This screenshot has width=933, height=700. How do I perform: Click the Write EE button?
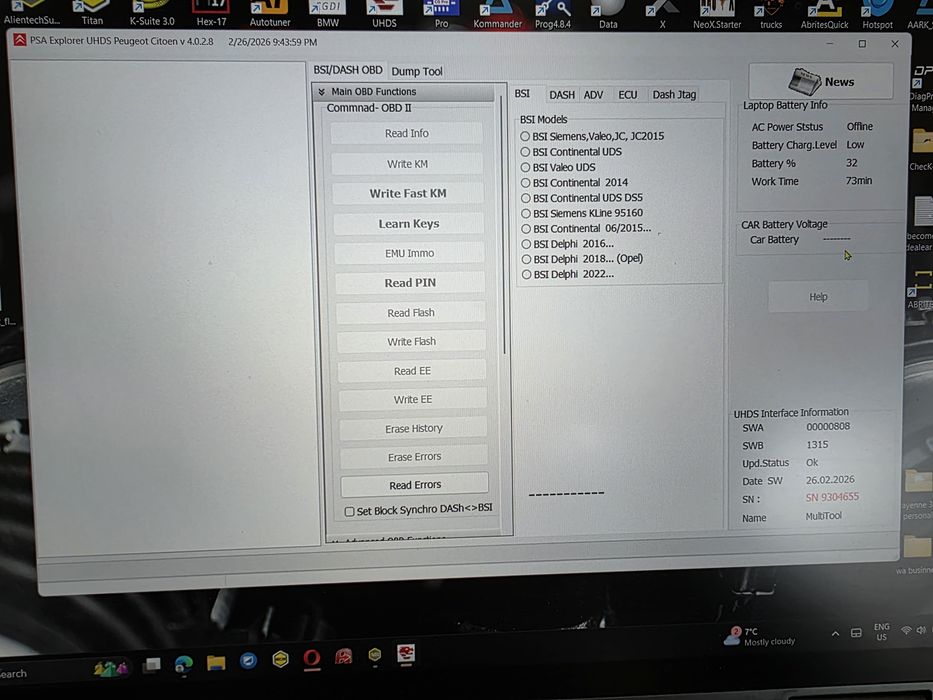[413, 399]
